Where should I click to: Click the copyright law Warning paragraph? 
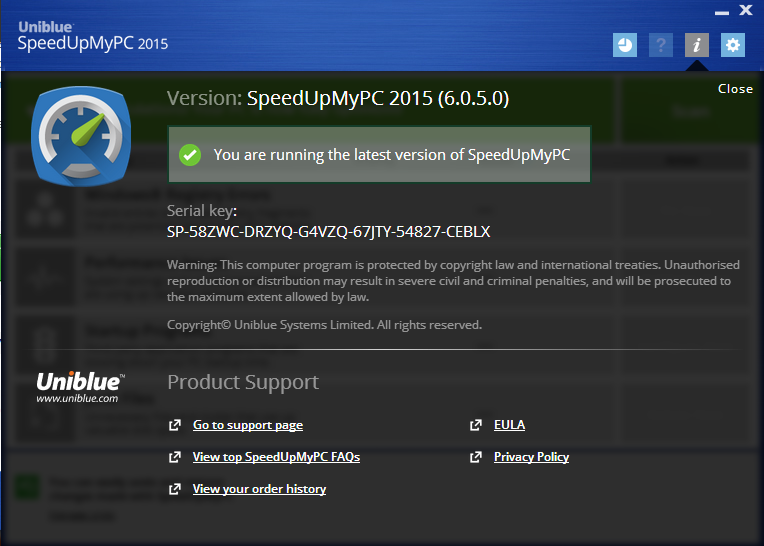pyautogui.click(x=453, y=281)
